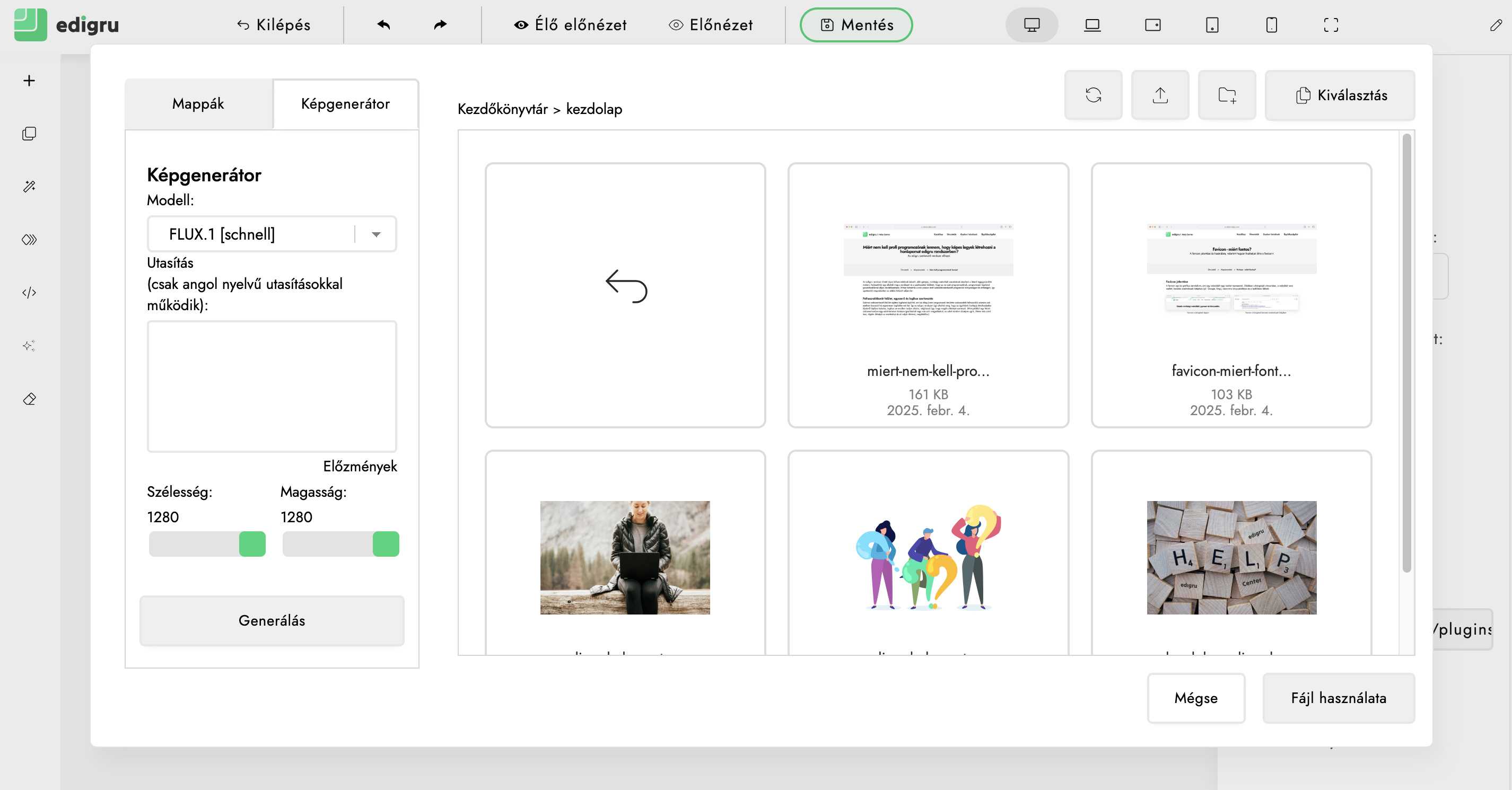Open the code editor icon in sidebar
Screen dimensions: 1512x790
pos(29,292)
